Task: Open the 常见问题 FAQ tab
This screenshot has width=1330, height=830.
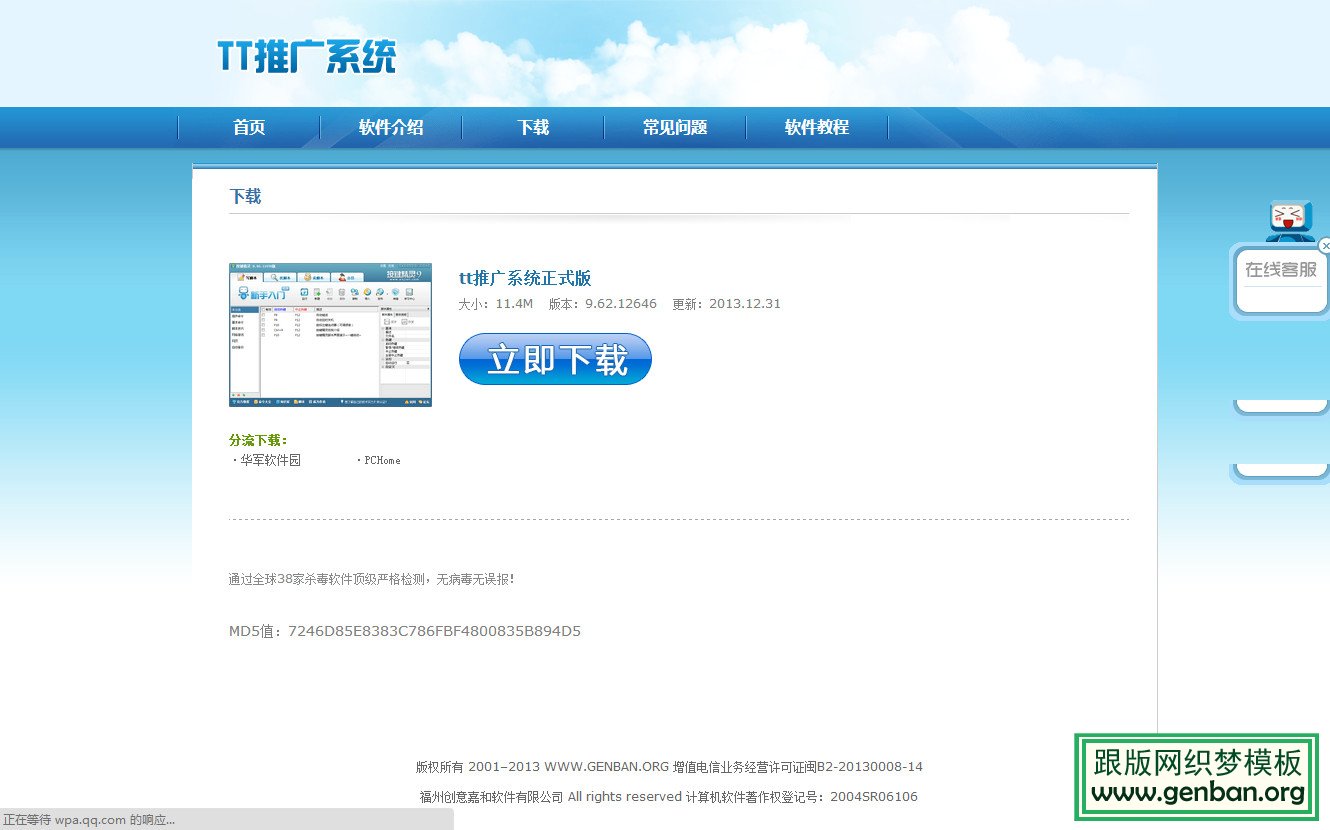Action: point(674,127)
